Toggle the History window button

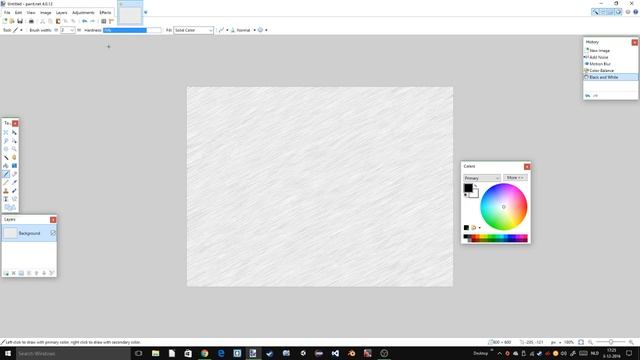602,12
